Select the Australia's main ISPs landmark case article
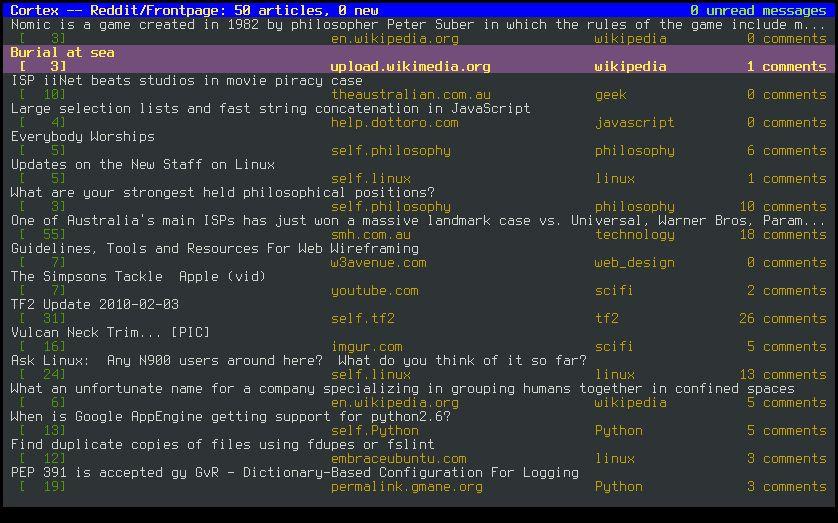 point(418,220)
